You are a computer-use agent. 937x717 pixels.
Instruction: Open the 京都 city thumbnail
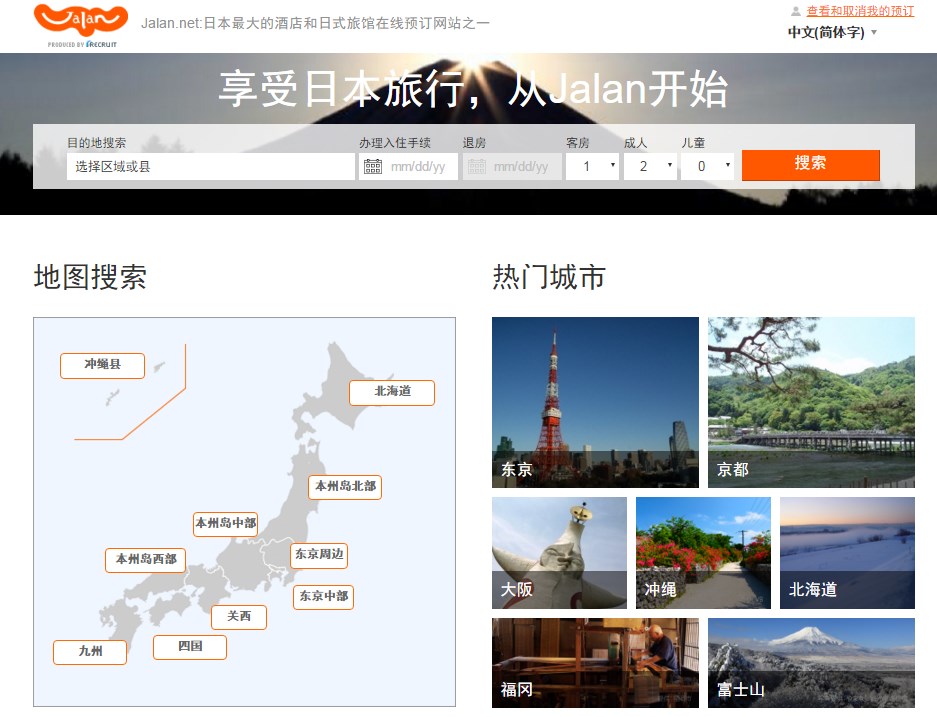point(811,402)
